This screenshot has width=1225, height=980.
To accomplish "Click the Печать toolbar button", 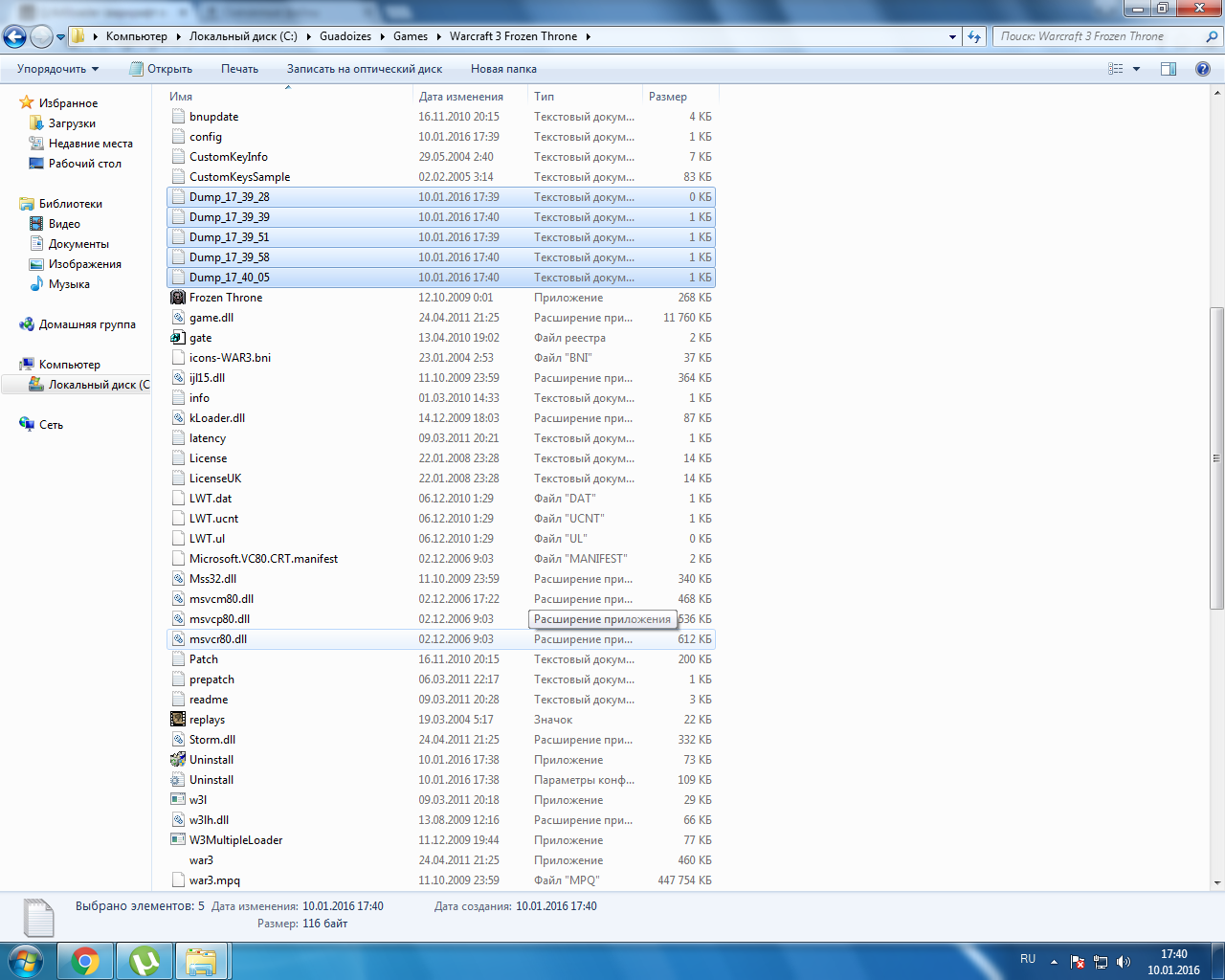I will coord(239,69).
